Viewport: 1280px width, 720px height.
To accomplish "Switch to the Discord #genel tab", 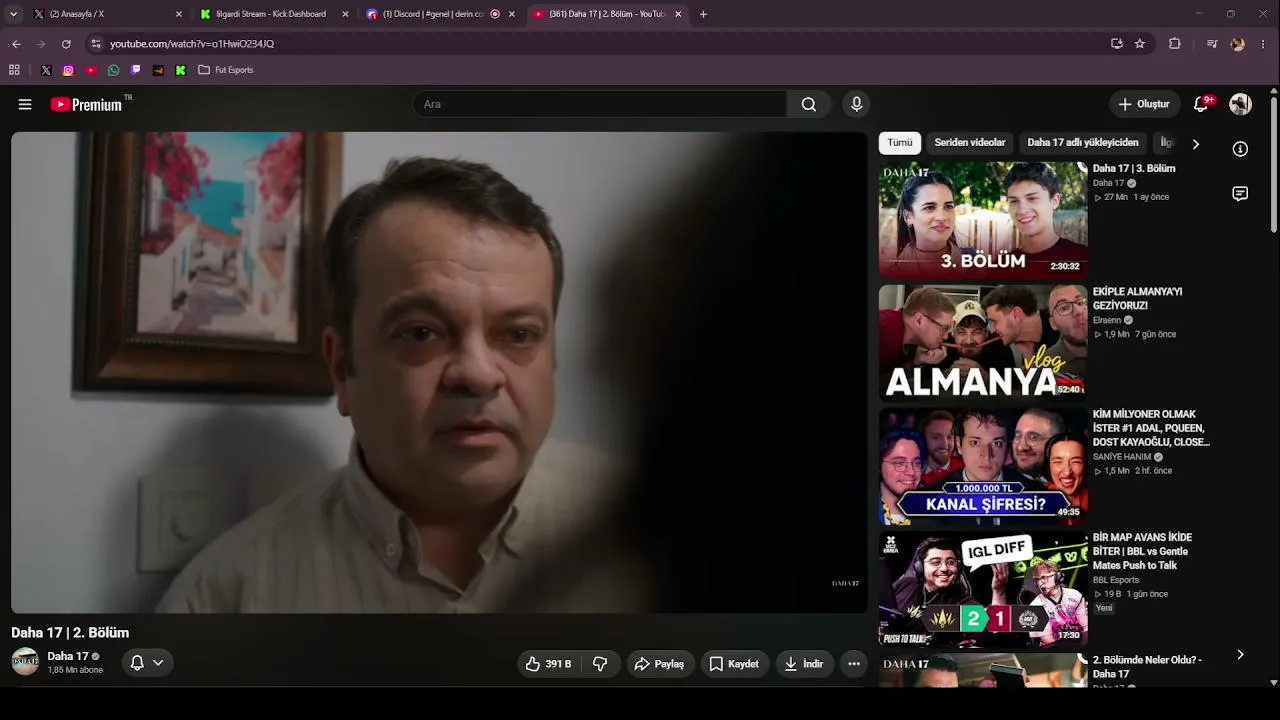I will tap(440, 14).
